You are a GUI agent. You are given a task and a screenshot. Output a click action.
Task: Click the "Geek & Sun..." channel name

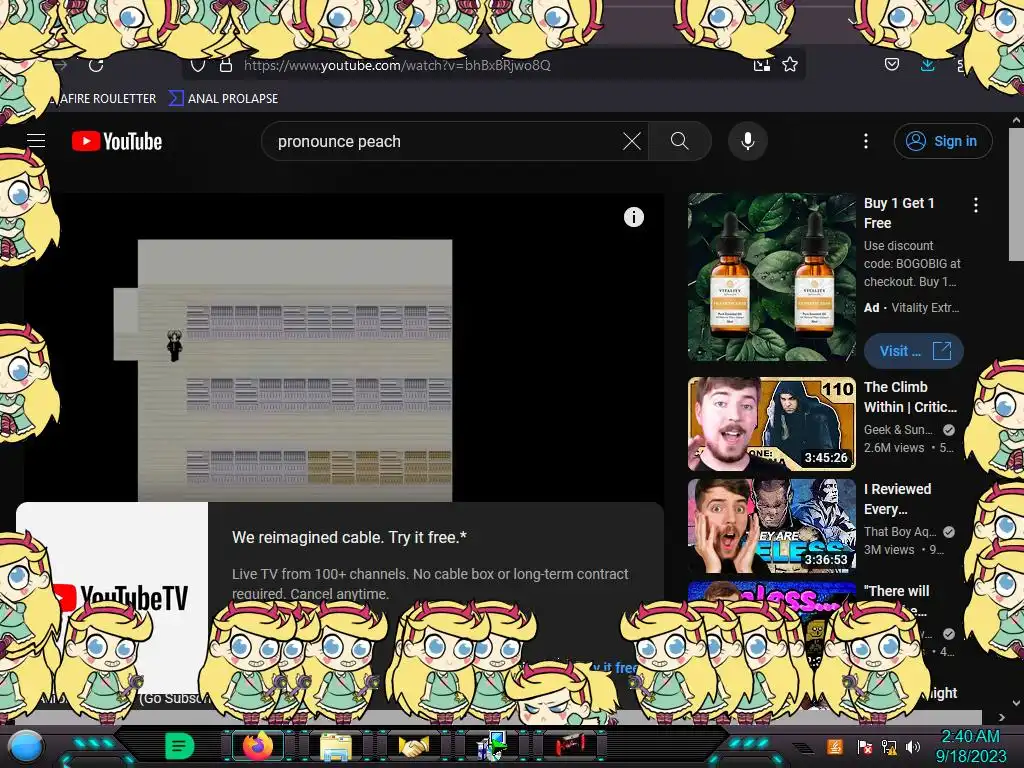click(898, 430)
